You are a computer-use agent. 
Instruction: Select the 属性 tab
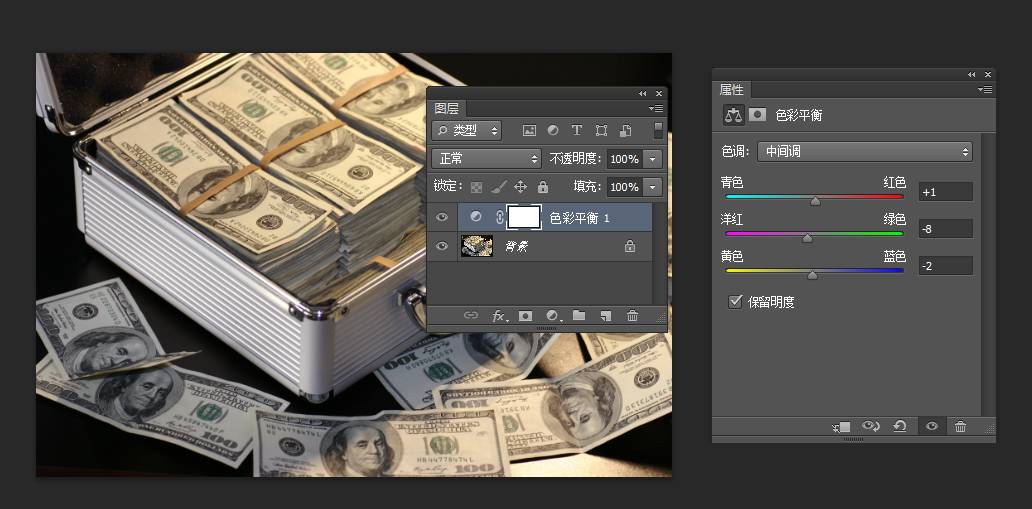point(731,90)
